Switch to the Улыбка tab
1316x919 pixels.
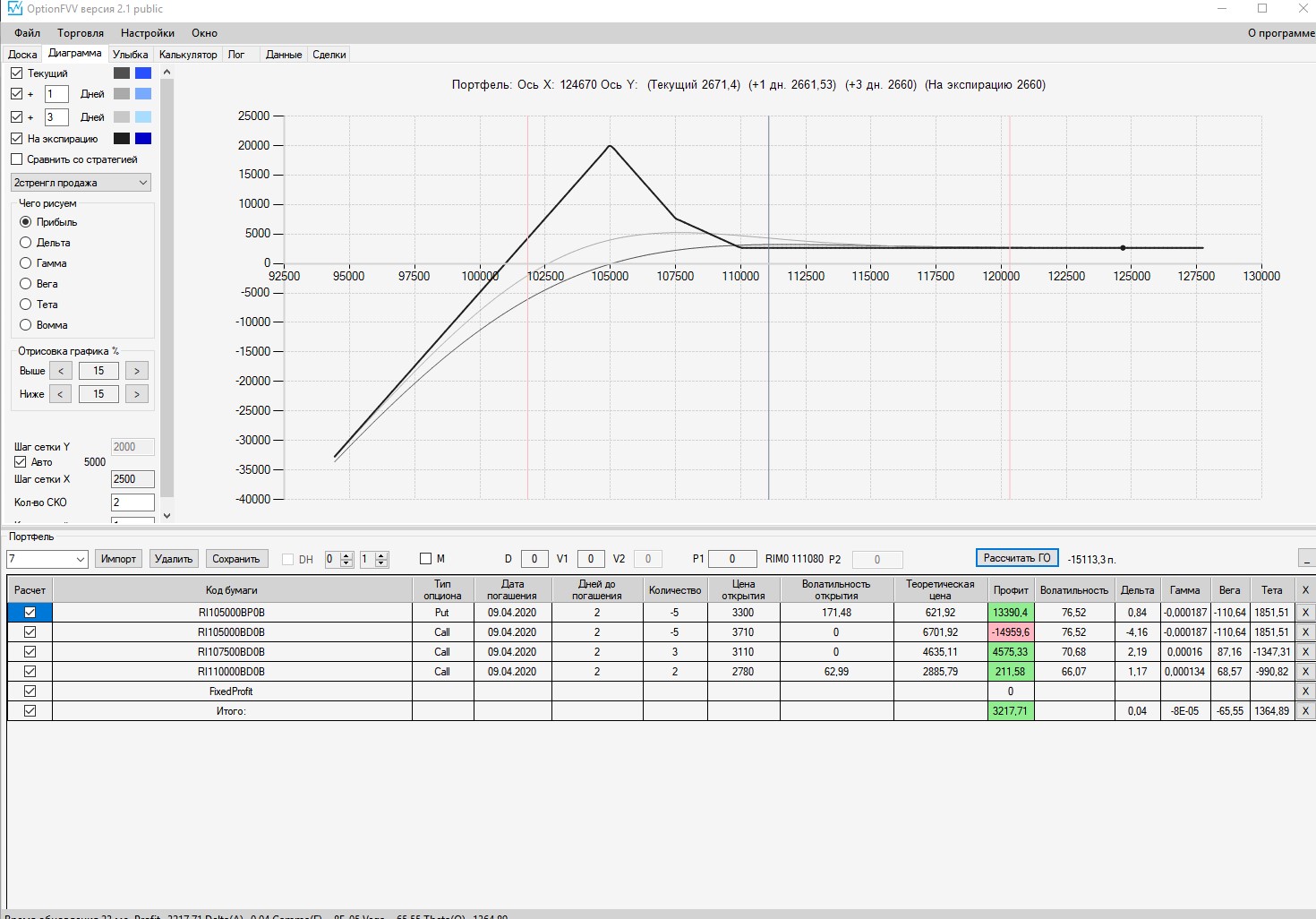pyautogui.click(x=131, y=55)
